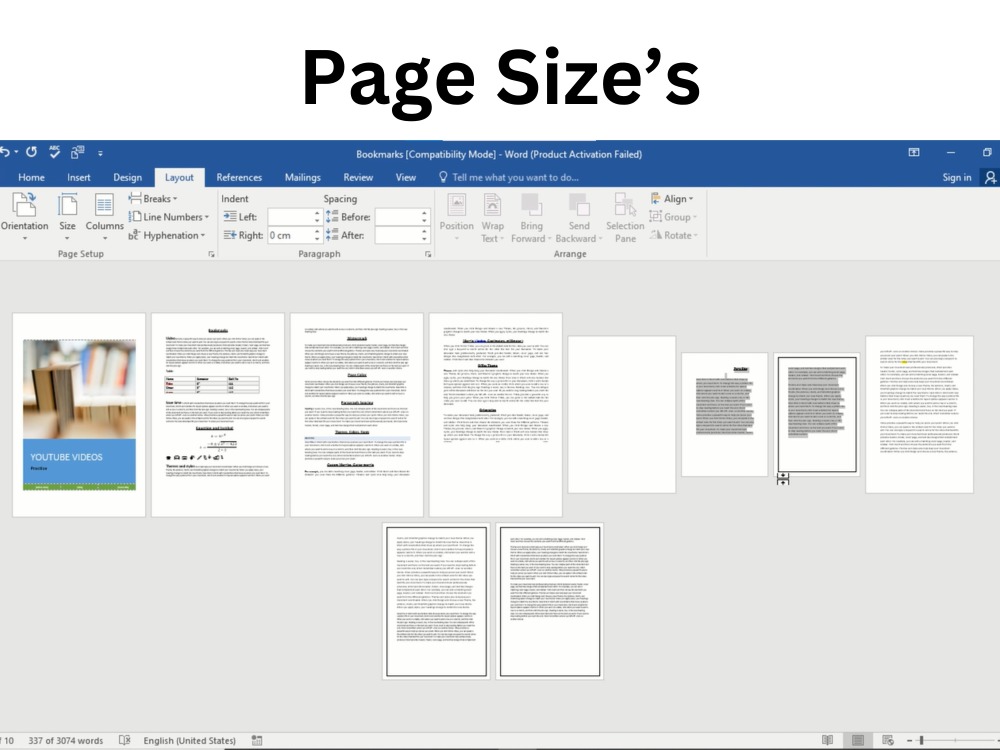Click the Redo repeat icon
This screenshot has width=1000, height=750.
(31, 152)
